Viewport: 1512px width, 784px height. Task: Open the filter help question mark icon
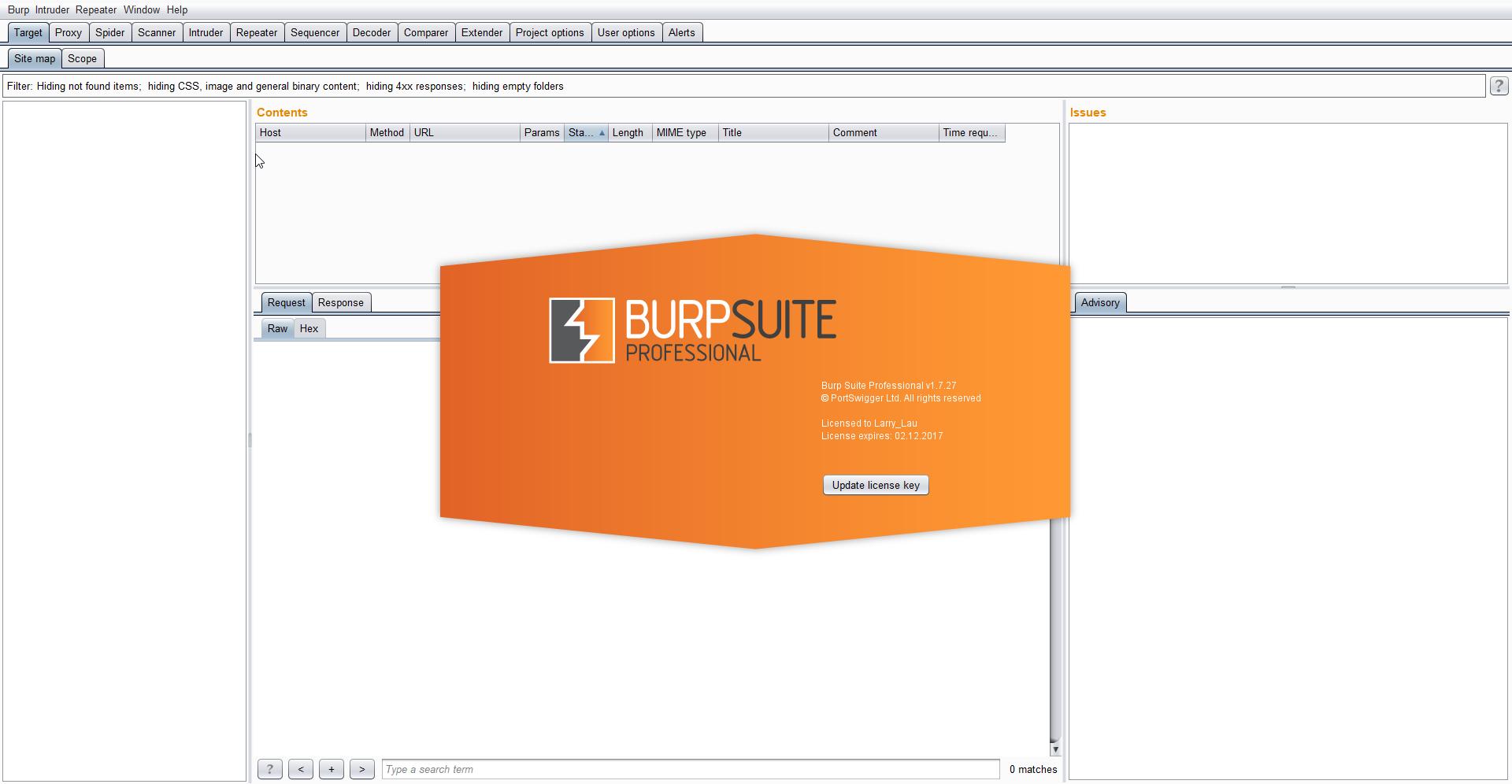(x=1499, y=87)
